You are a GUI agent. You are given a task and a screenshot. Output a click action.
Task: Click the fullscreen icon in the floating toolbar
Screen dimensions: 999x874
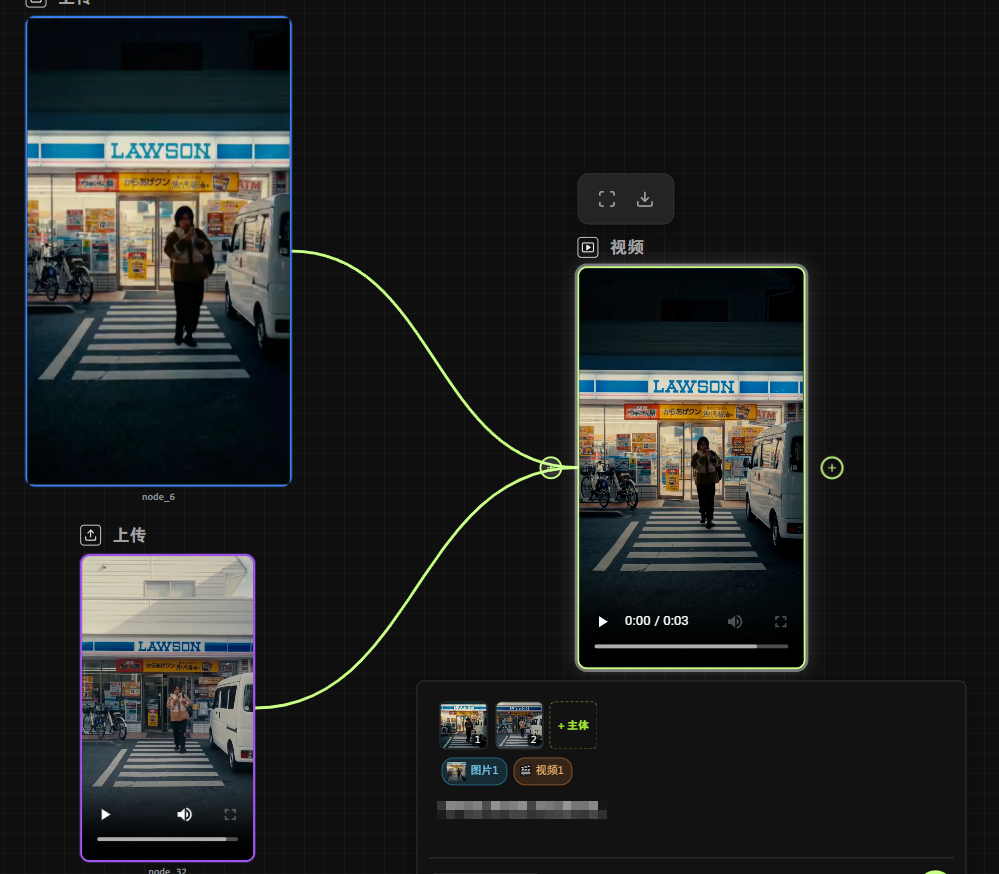click(607, 199)
